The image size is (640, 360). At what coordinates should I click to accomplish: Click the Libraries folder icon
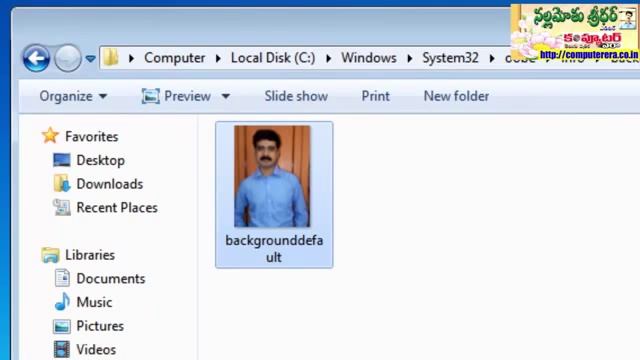coord(50,255)
